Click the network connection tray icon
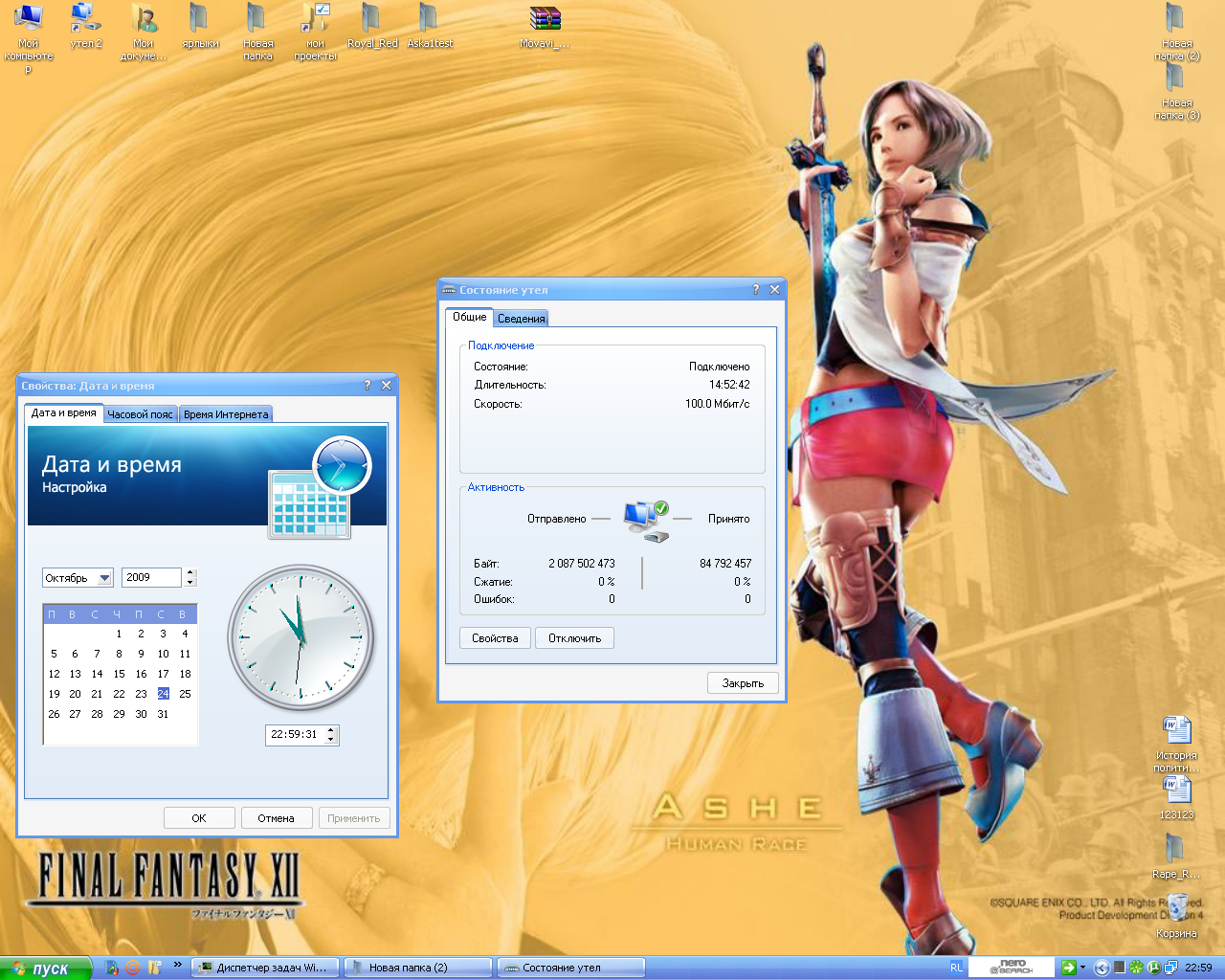 tap(1170, 968)
